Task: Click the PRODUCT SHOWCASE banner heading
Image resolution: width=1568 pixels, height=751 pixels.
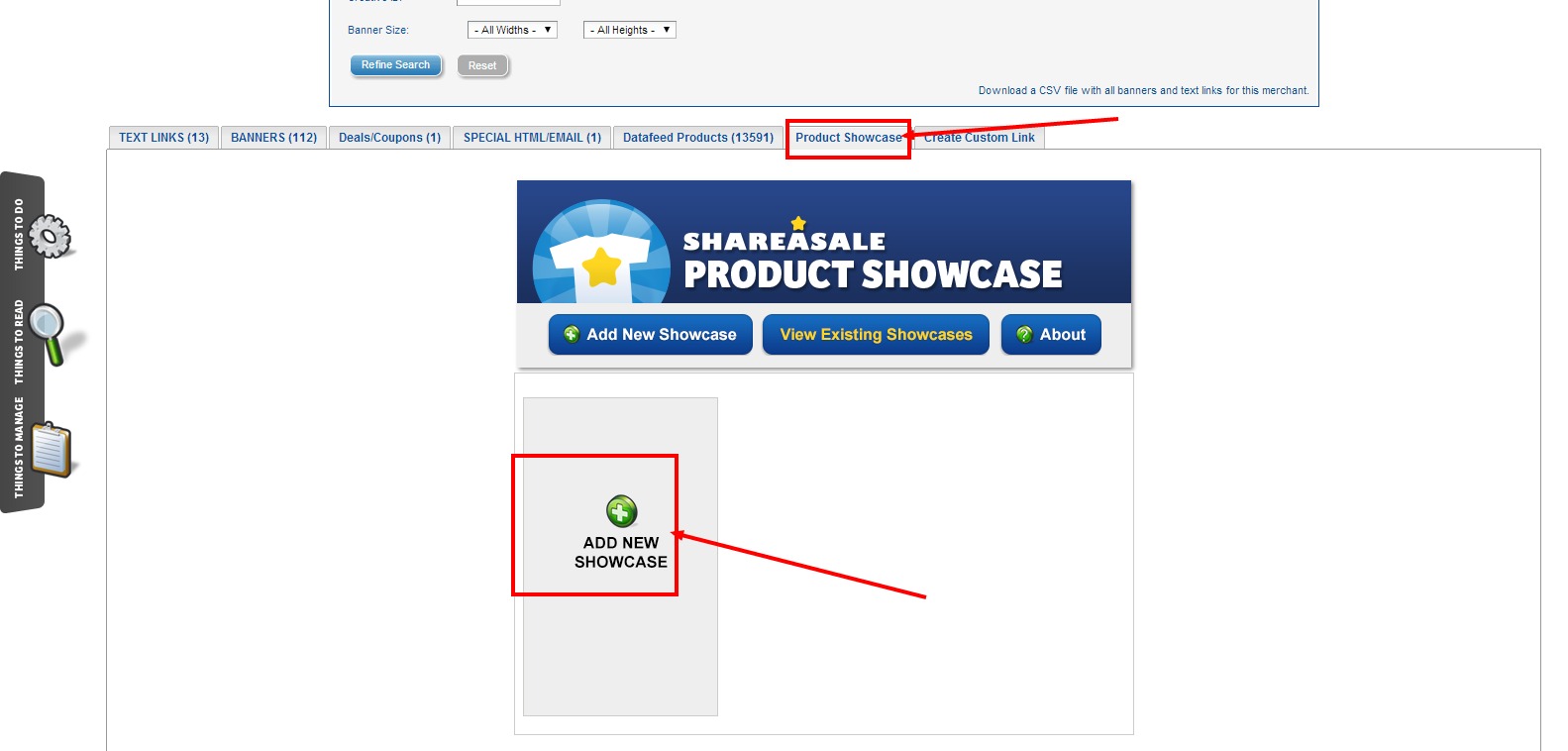Action: (x=873, y=274)
